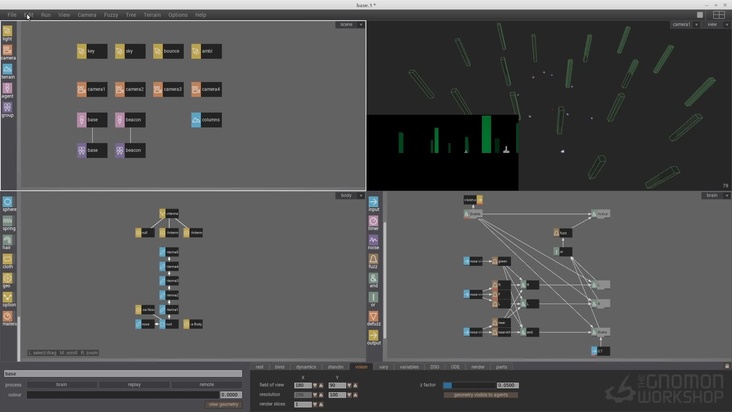Choose the fuzz node icon

[x=373, y=259]
